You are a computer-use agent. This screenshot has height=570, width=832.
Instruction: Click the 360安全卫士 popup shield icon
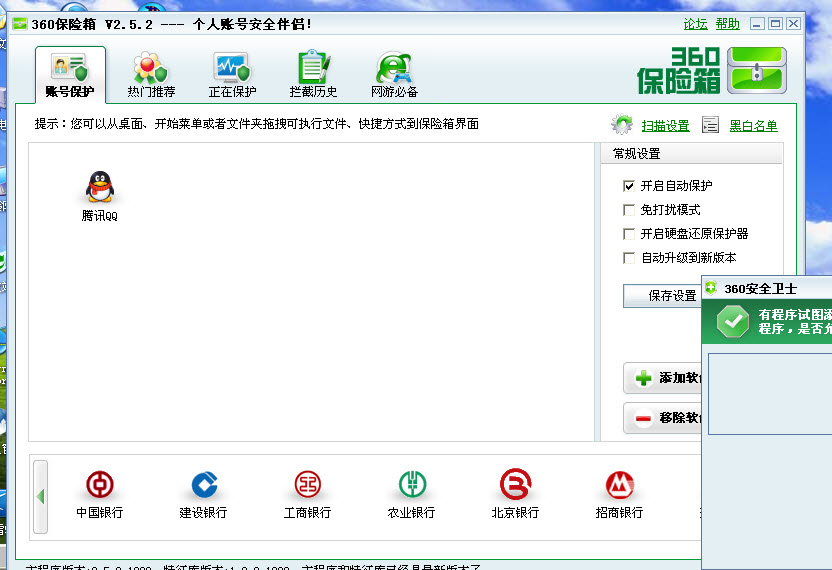[711, 288]
